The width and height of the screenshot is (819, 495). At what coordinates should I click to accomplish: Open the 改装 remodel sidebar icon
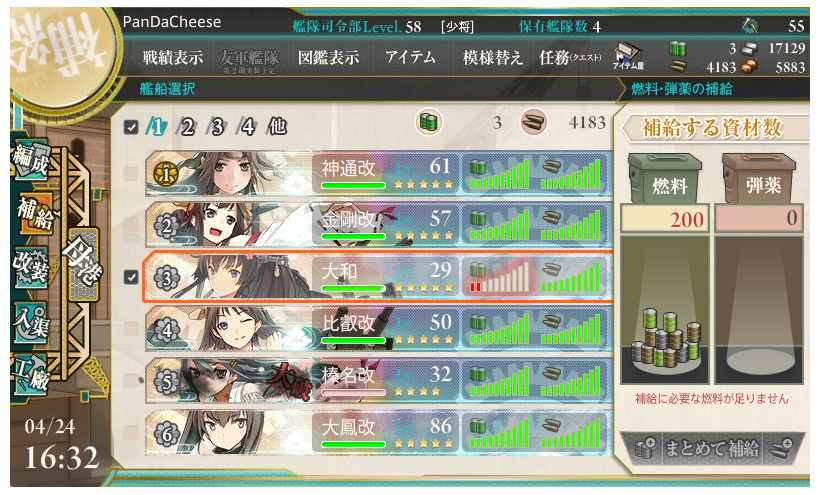pos(31,267)
